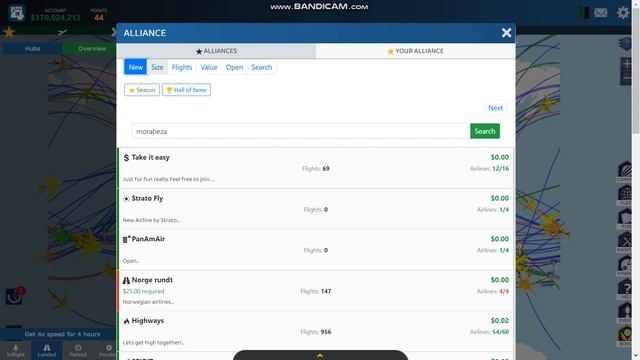Show only Open alliances
This screenshot has height=360, width=640.
point(234,67)
